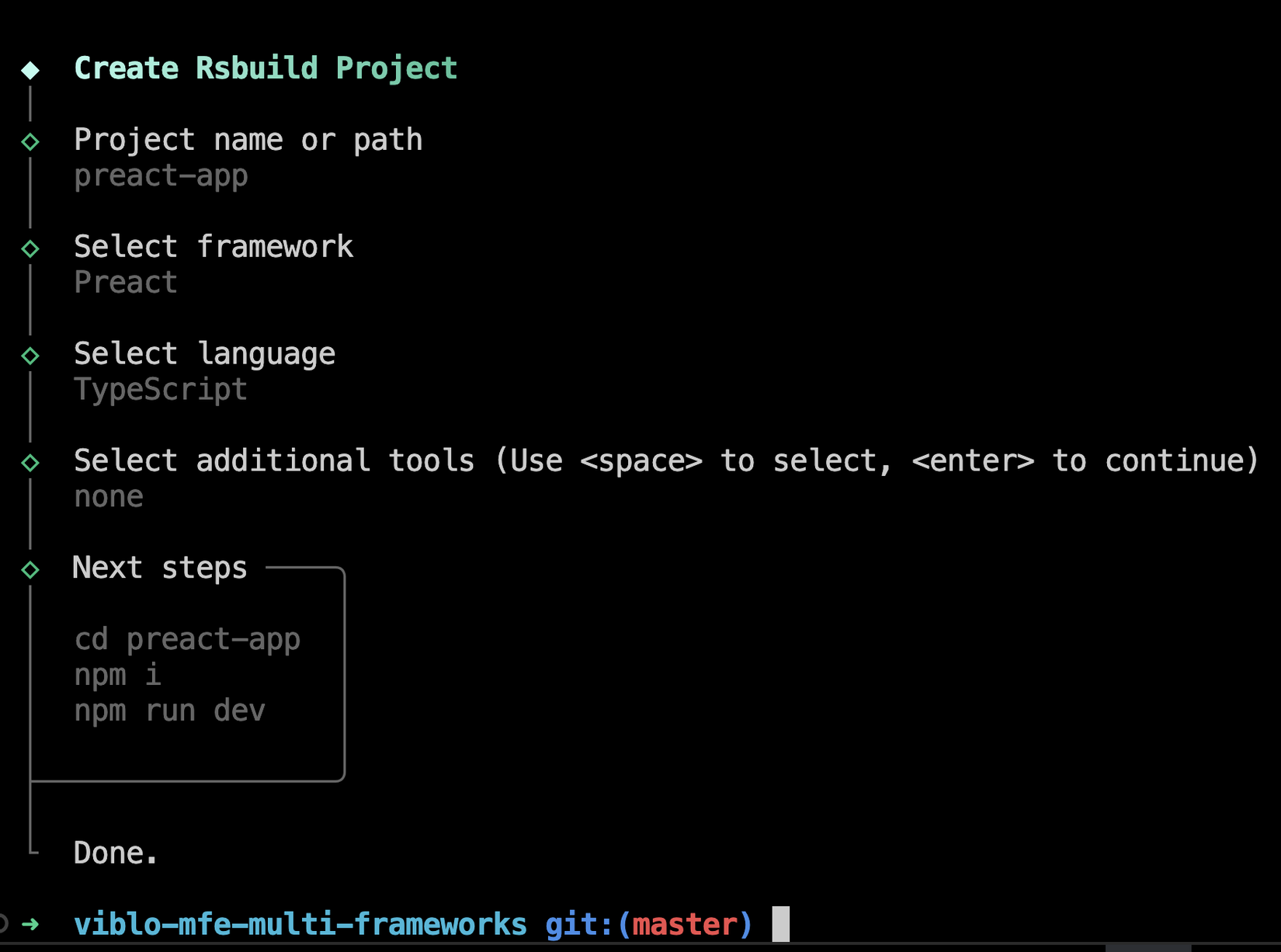Click the command status circle left of prompt
The width and height of the screenshot is (1281, 952).
(x=3, y=924)
